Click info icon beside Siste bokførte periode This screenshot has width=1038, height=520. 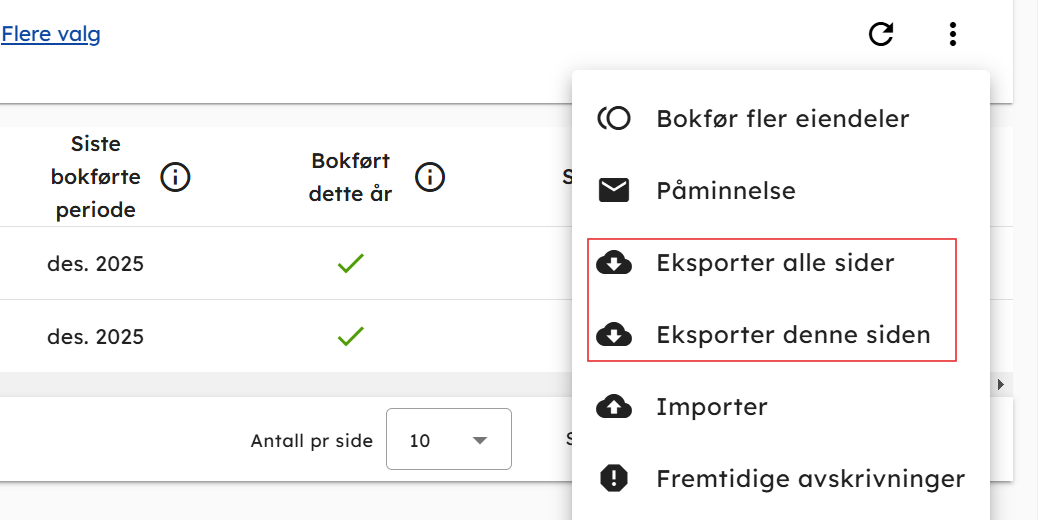(x=175, y=178)
